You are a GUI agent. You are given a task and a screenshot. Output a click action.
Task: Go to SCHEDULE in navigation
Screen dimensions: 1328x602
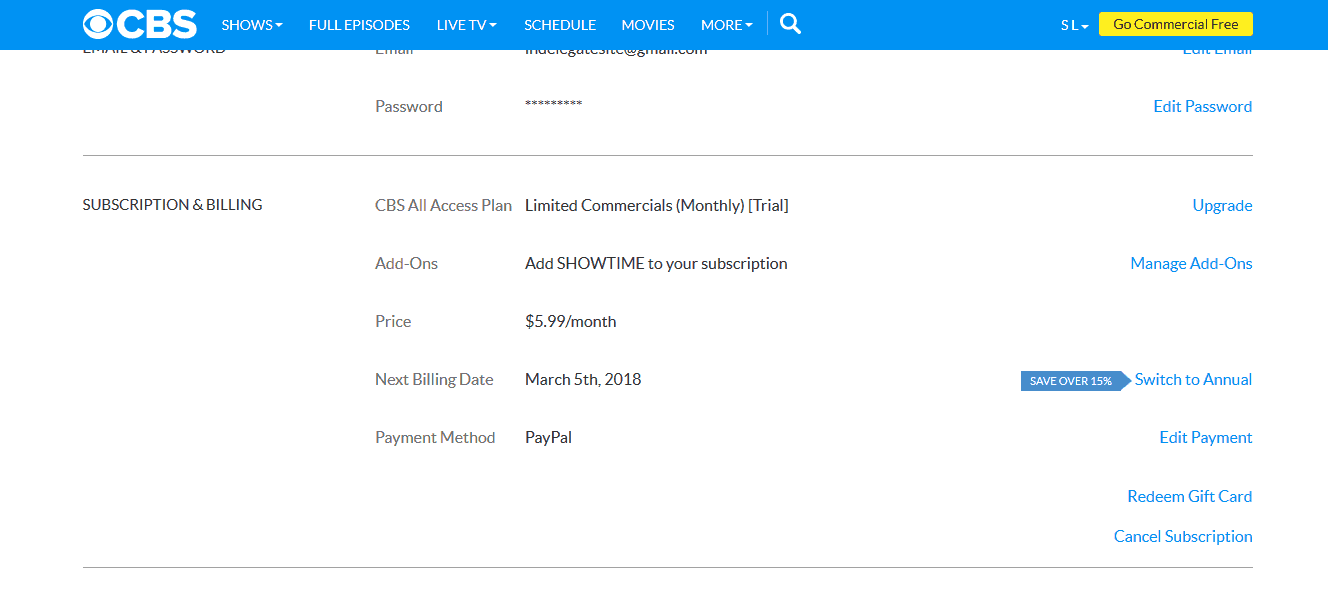pos(560,25)
